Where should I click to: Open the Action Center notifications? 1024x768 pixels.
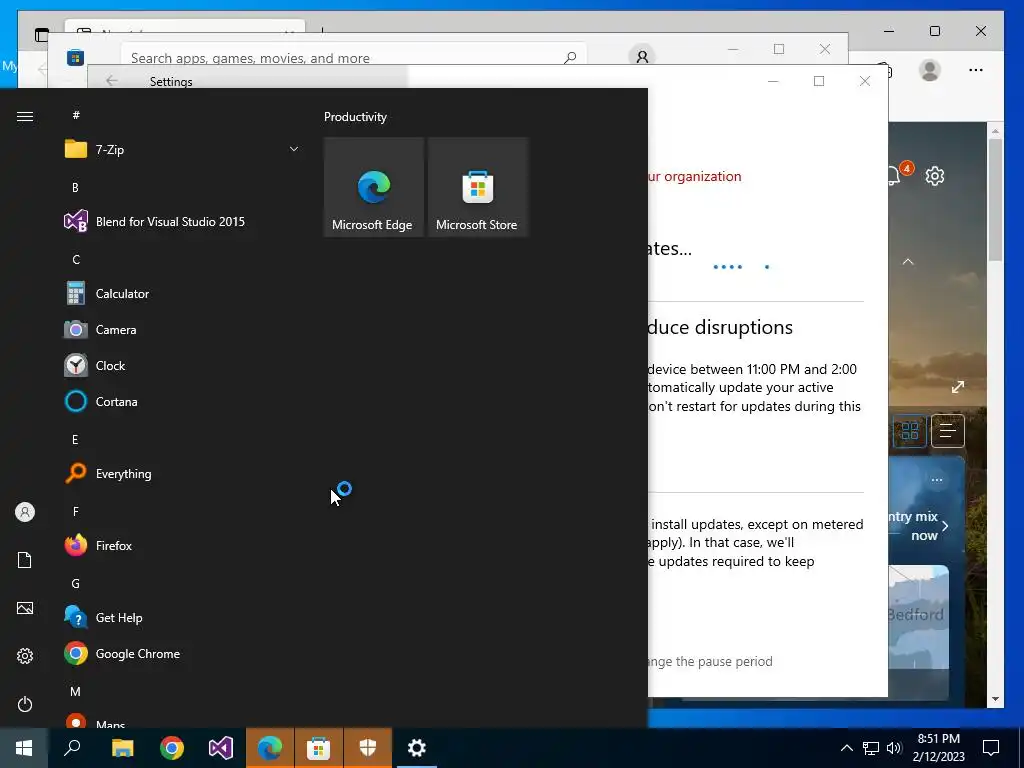point(991,748)
